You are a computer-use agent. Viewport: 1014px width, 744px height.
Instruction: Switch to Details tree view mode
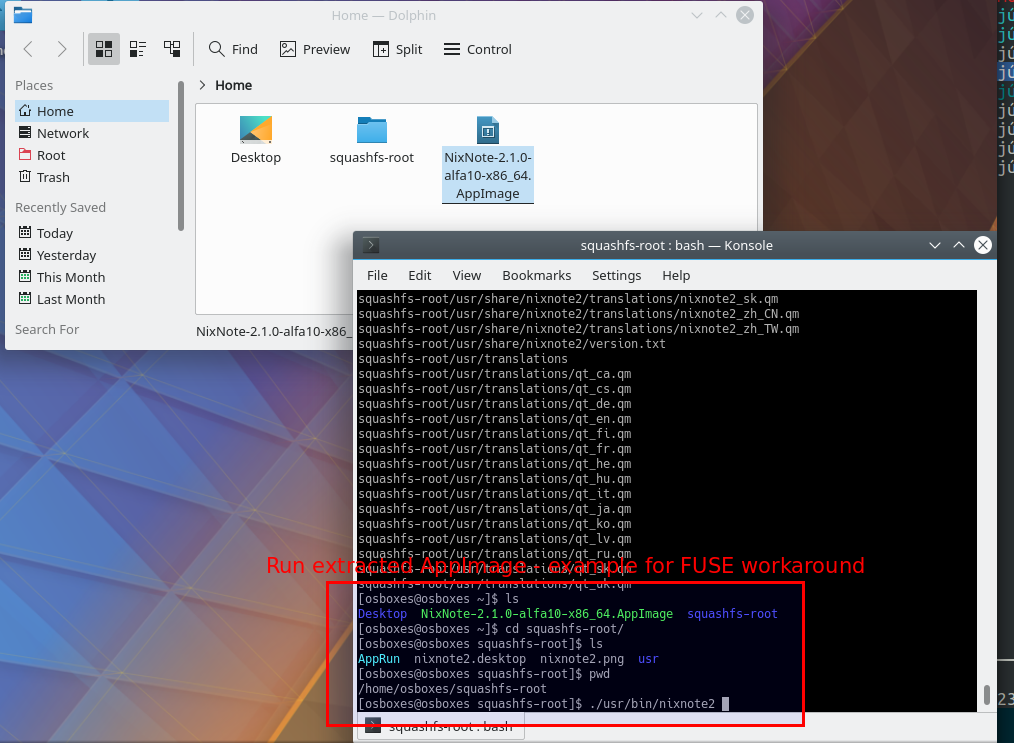pyautogui.click(x=172, y=49)
